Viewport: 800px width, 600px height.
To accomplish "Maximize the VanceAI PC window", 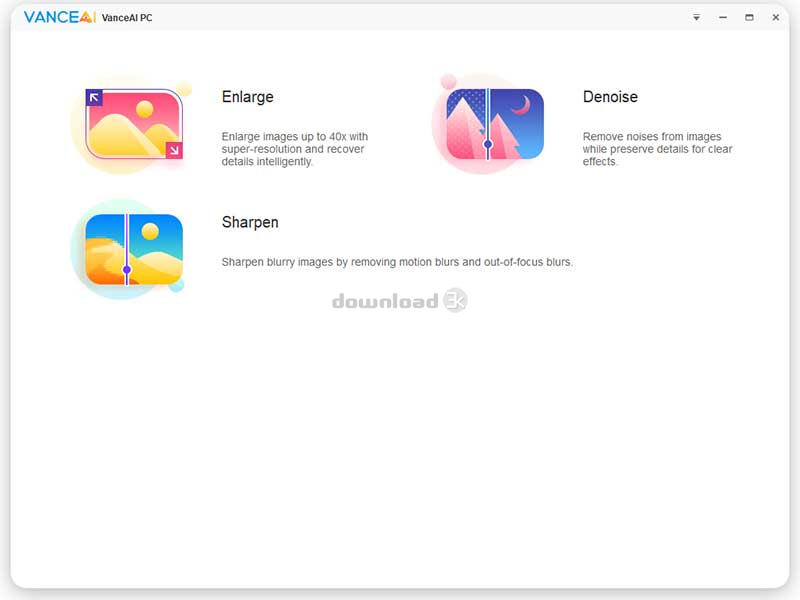I will pyautogui.click(x=749, y=17).
